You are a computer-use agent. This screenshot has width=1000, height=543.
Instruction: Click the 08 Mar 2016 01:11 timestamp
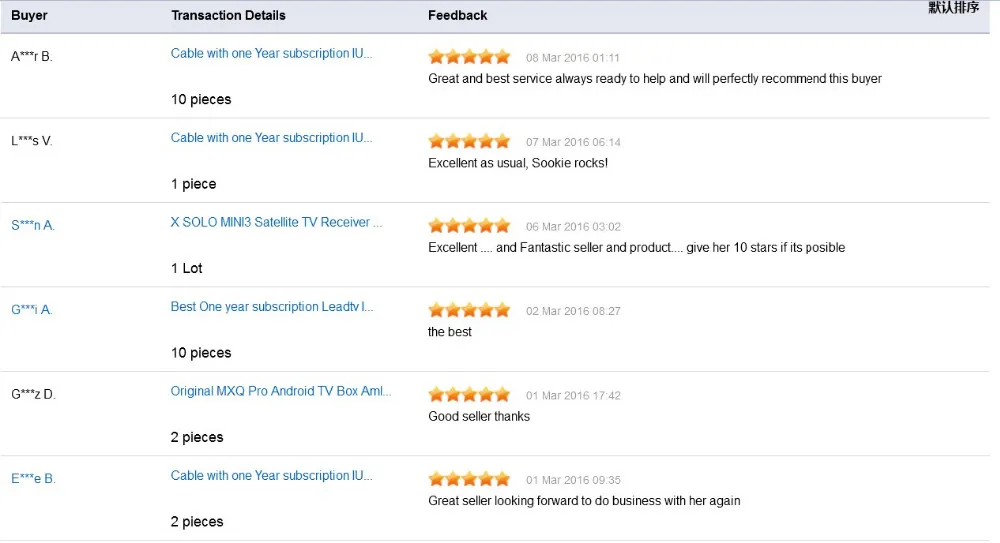[573, 58]
